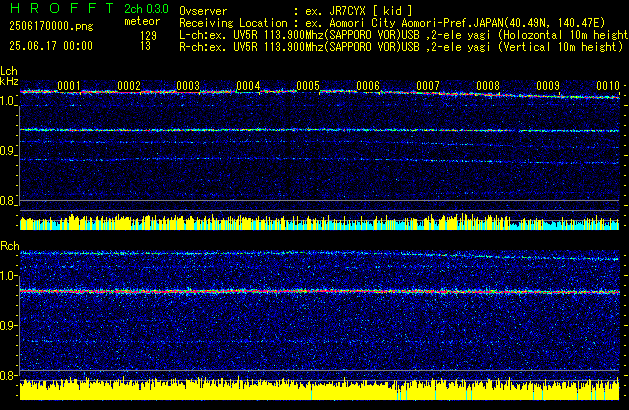Click the Rch yellow signal level bar graph
This screenshot has height=410, width=629.
pyautogui.click(x=320, y=389)
